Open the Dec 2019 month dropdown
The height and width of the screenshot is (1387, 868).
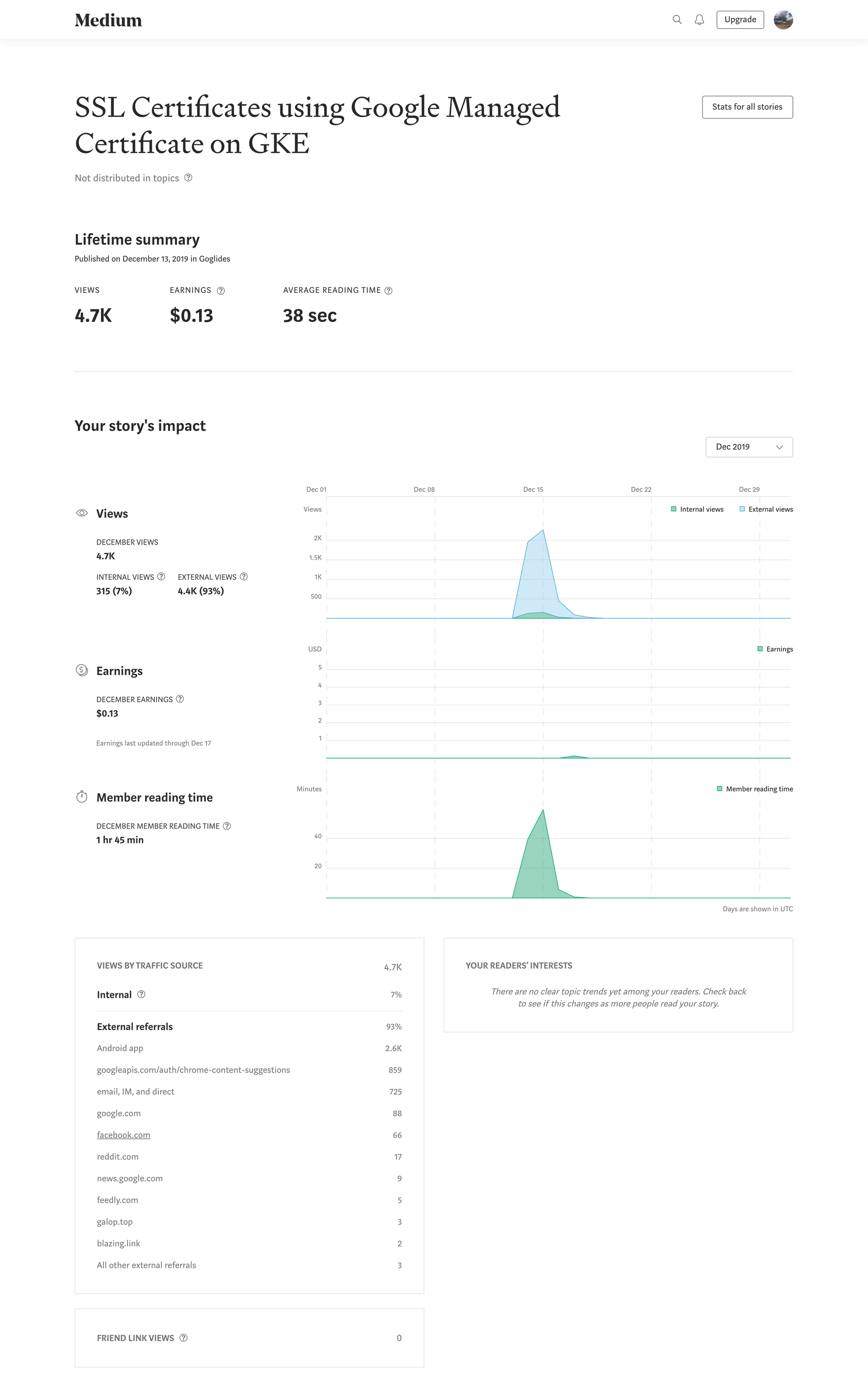[x=749, y=447]
